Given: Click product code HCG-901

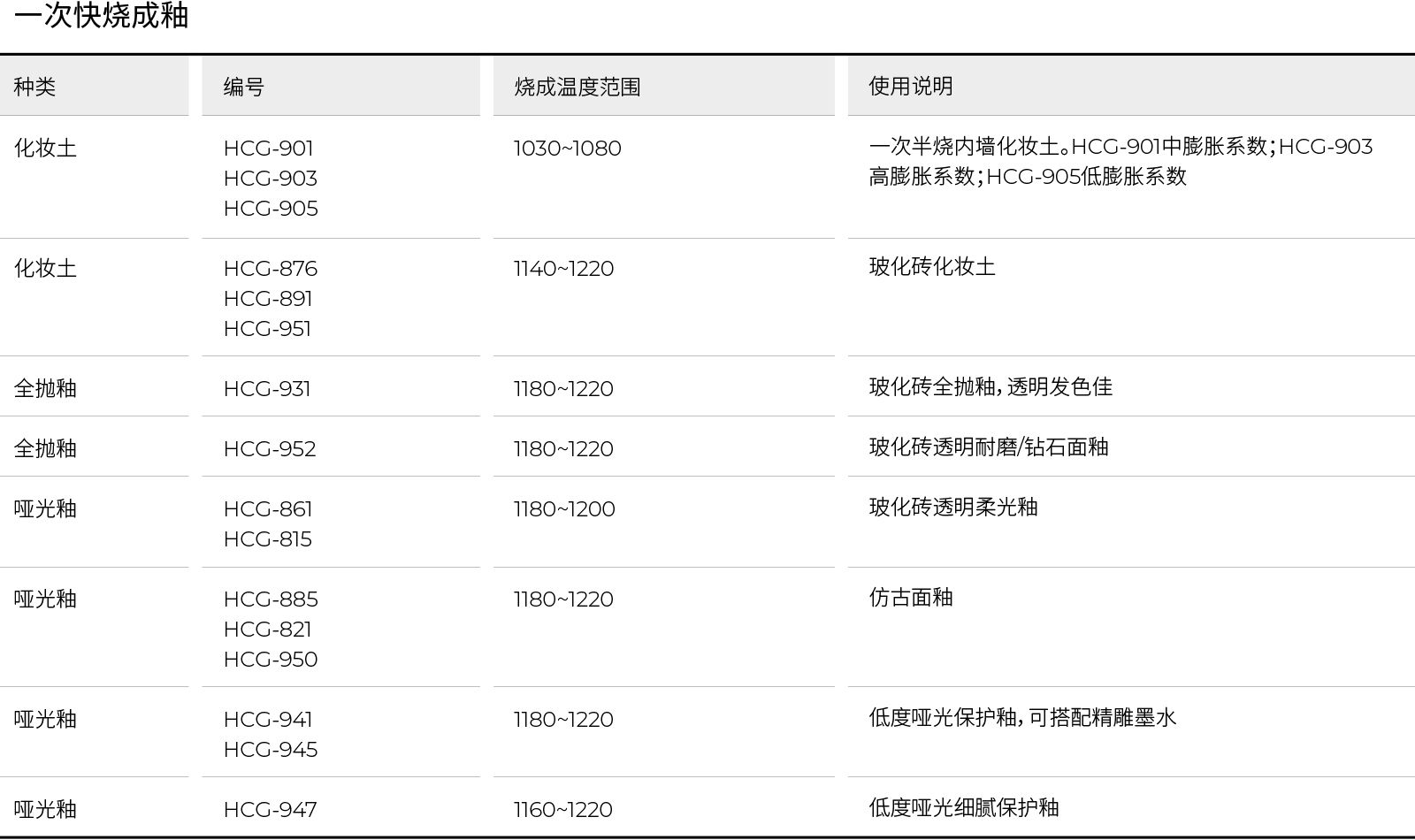Looking at the screenshot, I should 269,148.
